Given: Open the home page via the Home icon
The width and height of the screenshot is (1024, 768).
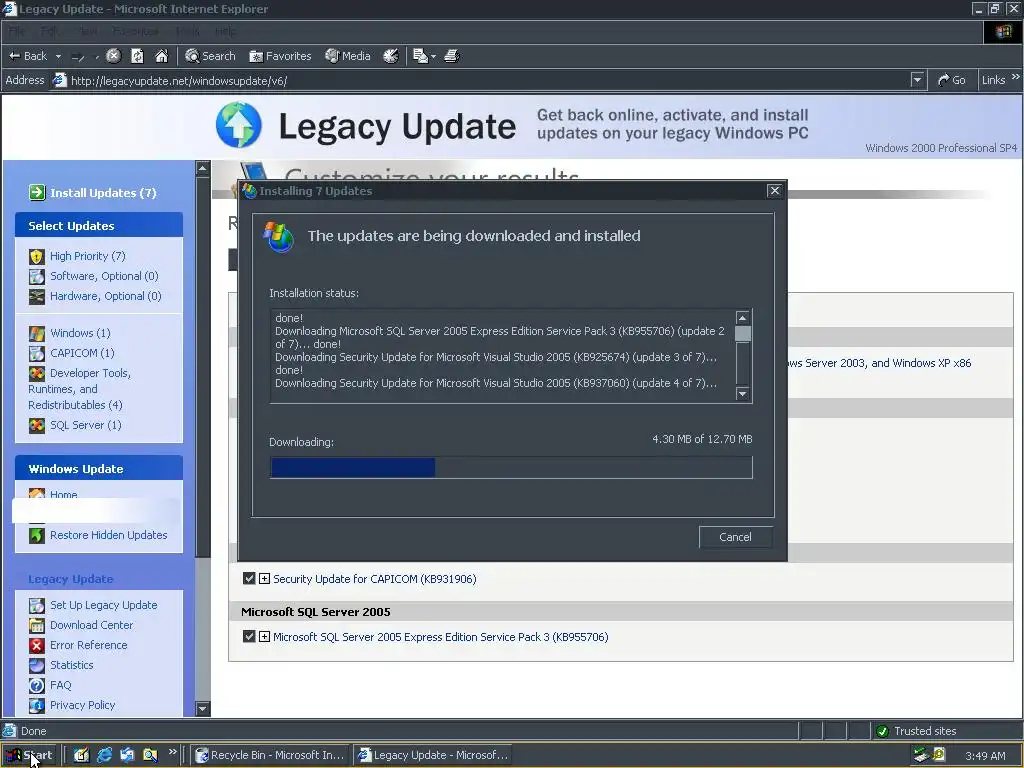Looking at the screenshot, I should [x=161, y=56].
